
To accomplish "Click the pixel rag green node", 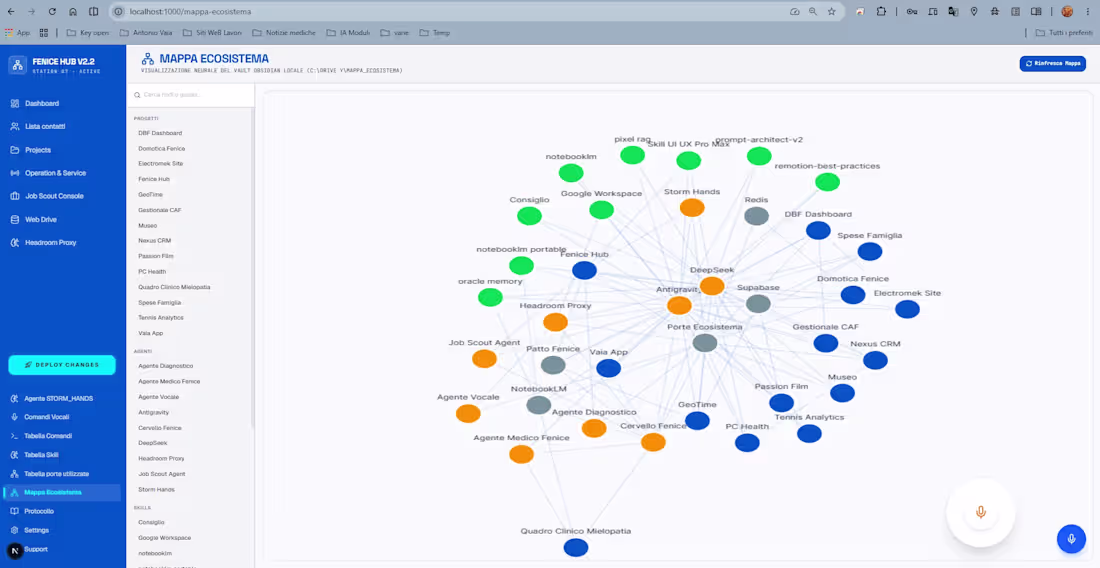I will 632,155.
